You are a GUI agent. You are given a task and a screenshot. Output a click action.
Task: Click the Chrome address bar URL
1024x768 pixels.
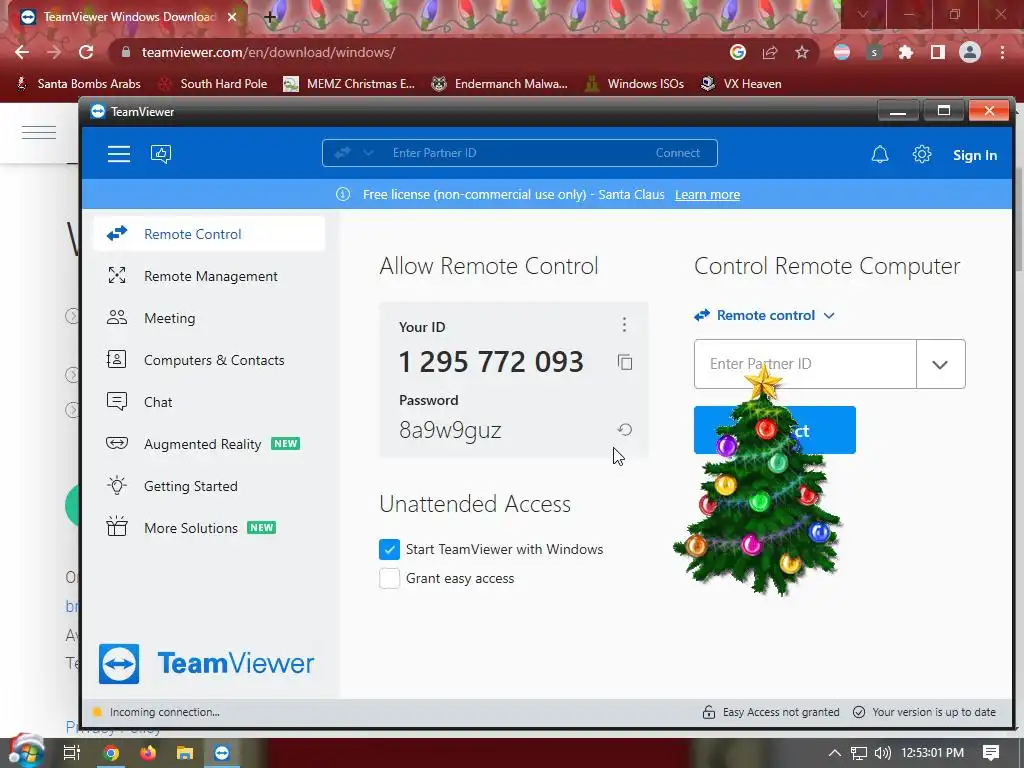tap(268, 52)
